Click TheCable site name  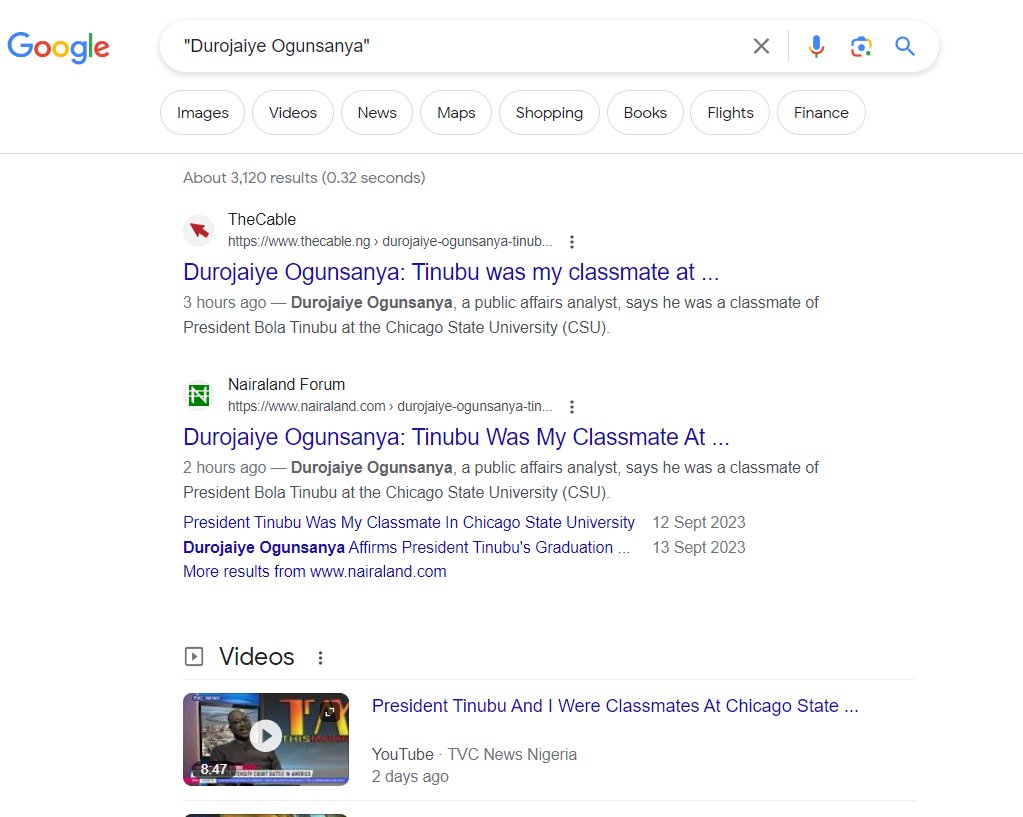262,220
